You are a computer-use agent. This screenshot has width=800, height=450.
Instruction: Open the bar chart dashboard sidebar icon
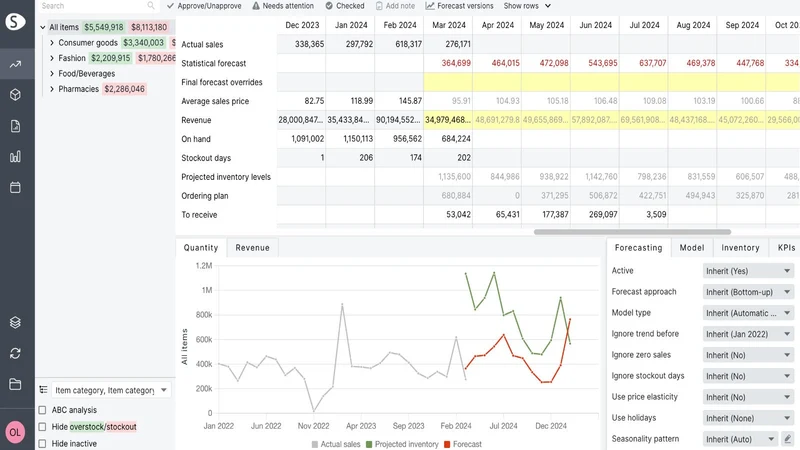tap(15, 157)
